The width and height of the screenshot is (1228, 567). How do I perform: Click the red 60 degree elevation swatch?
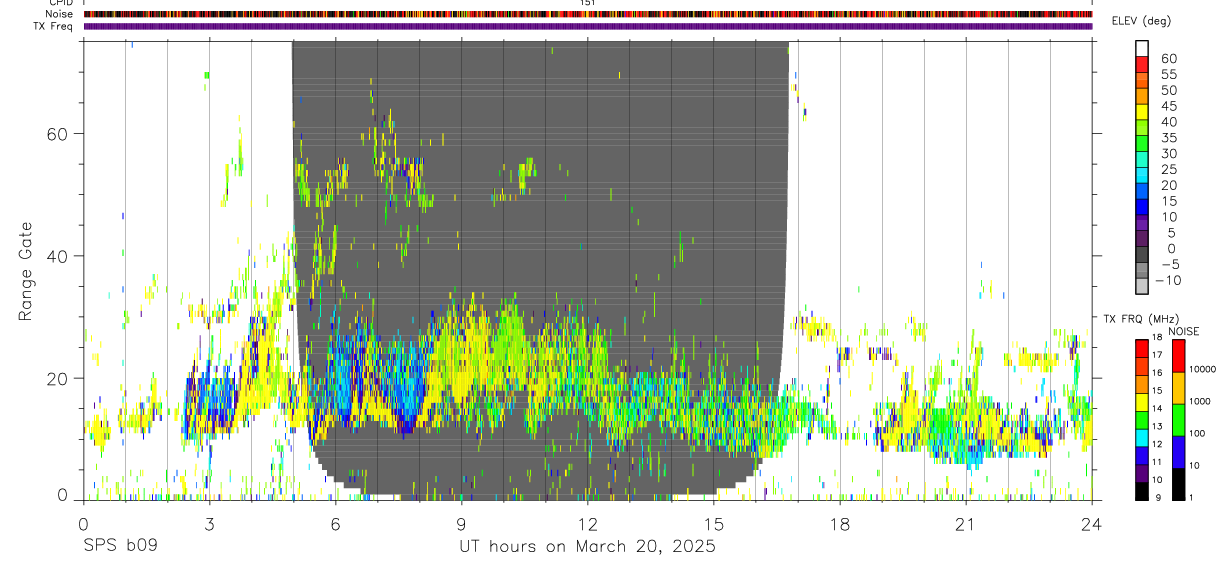tap(1142, 64)
